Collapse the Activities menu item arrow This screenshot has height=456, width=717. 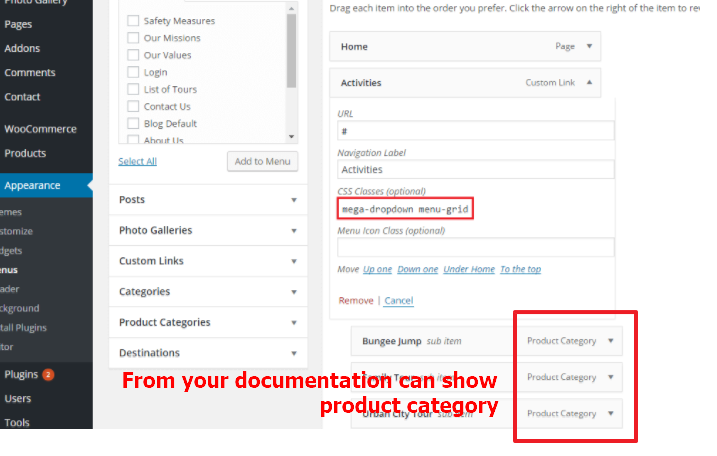(589, 82)
